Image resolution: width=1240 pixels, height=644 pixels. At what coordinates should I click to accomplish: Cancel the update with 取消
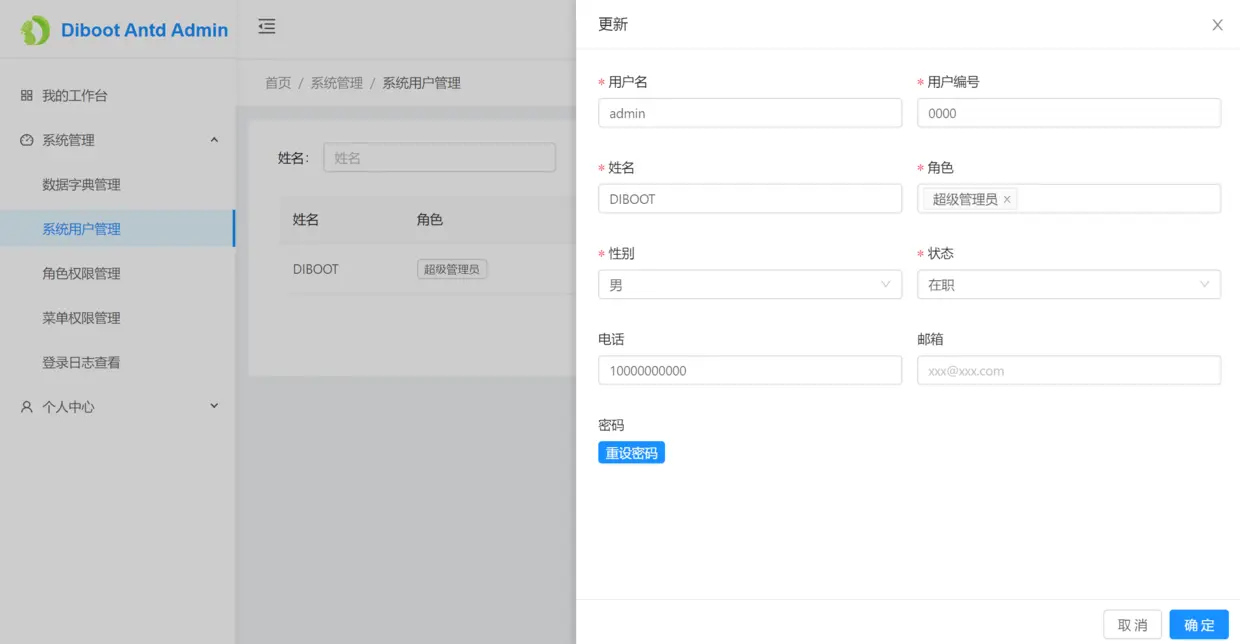coord(1132,624)
